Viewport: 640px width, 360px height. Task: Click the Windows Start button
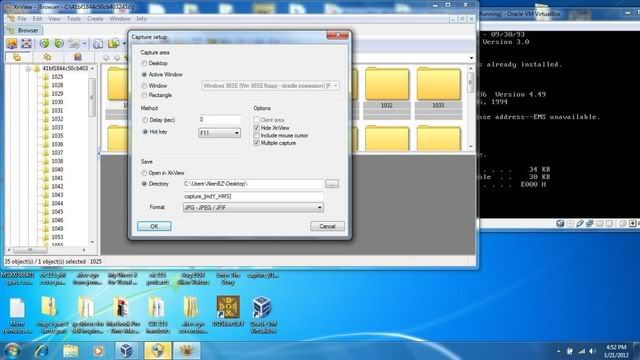(x=12, y=351)
